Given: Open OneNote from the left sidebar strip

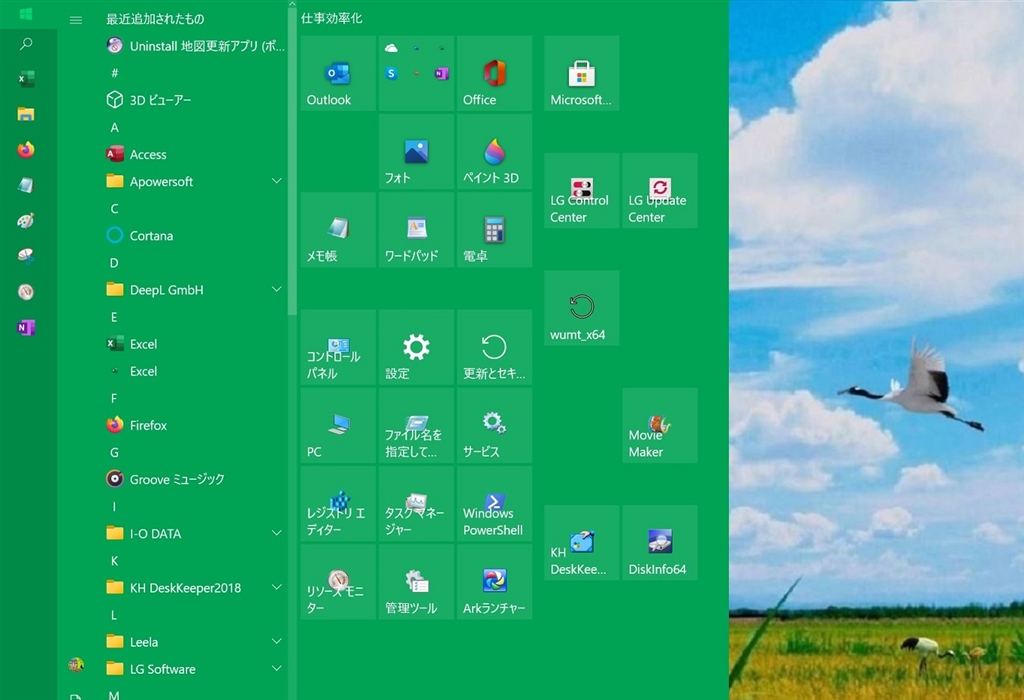Looking at the screenshot, I should coord(26,327).
